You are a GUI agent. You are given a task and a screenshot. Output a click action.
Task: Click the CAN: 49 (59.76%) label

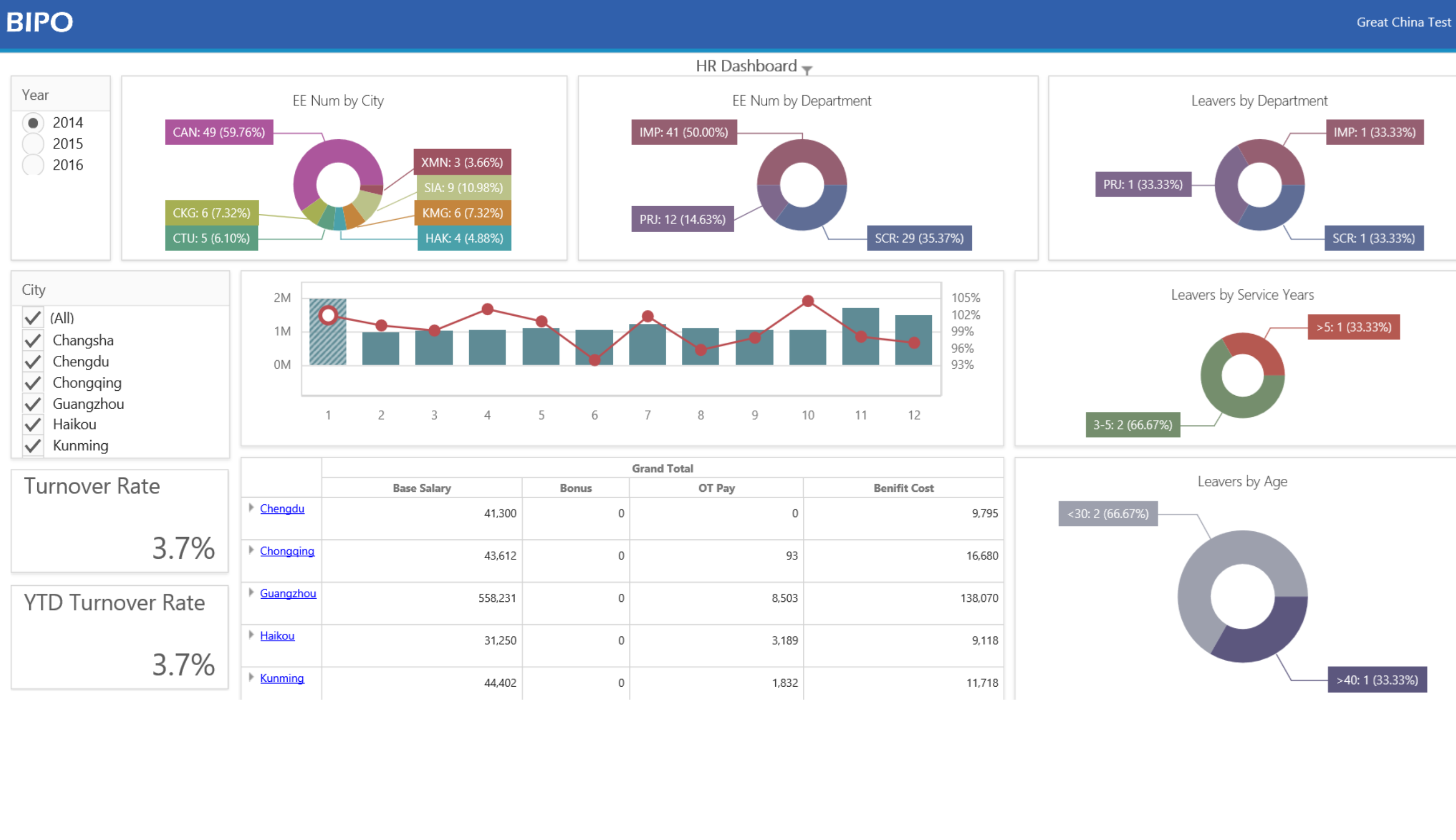(219, 132)
